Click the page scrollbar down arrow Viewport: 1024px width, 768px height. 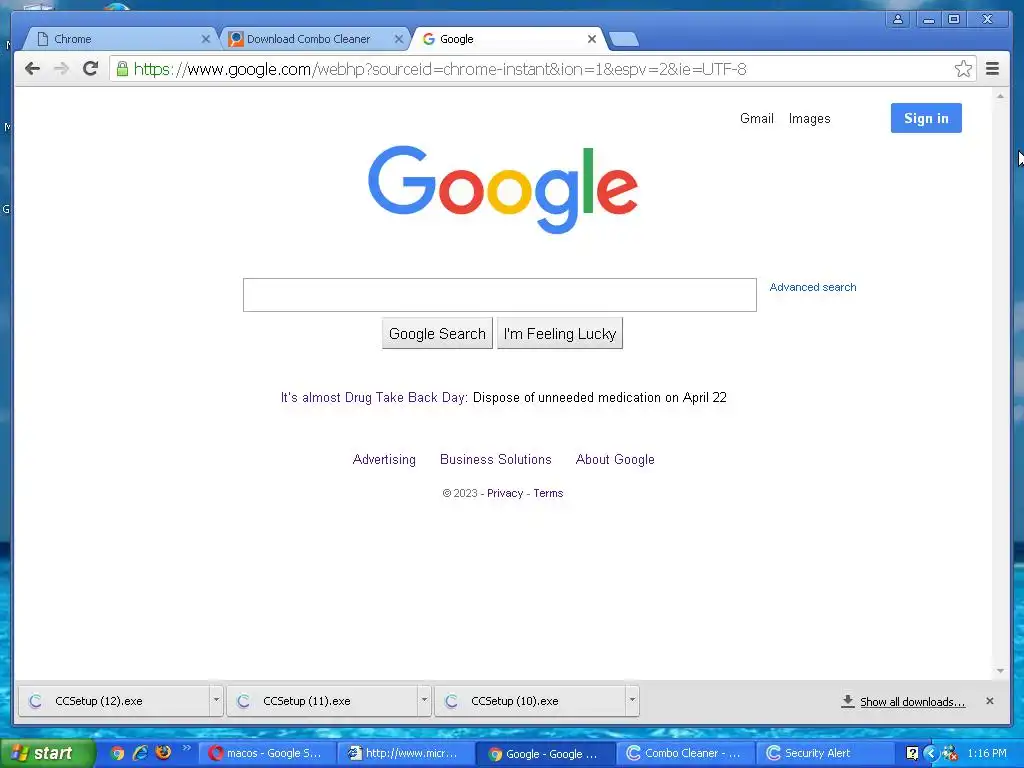[x=1000, y=671]
